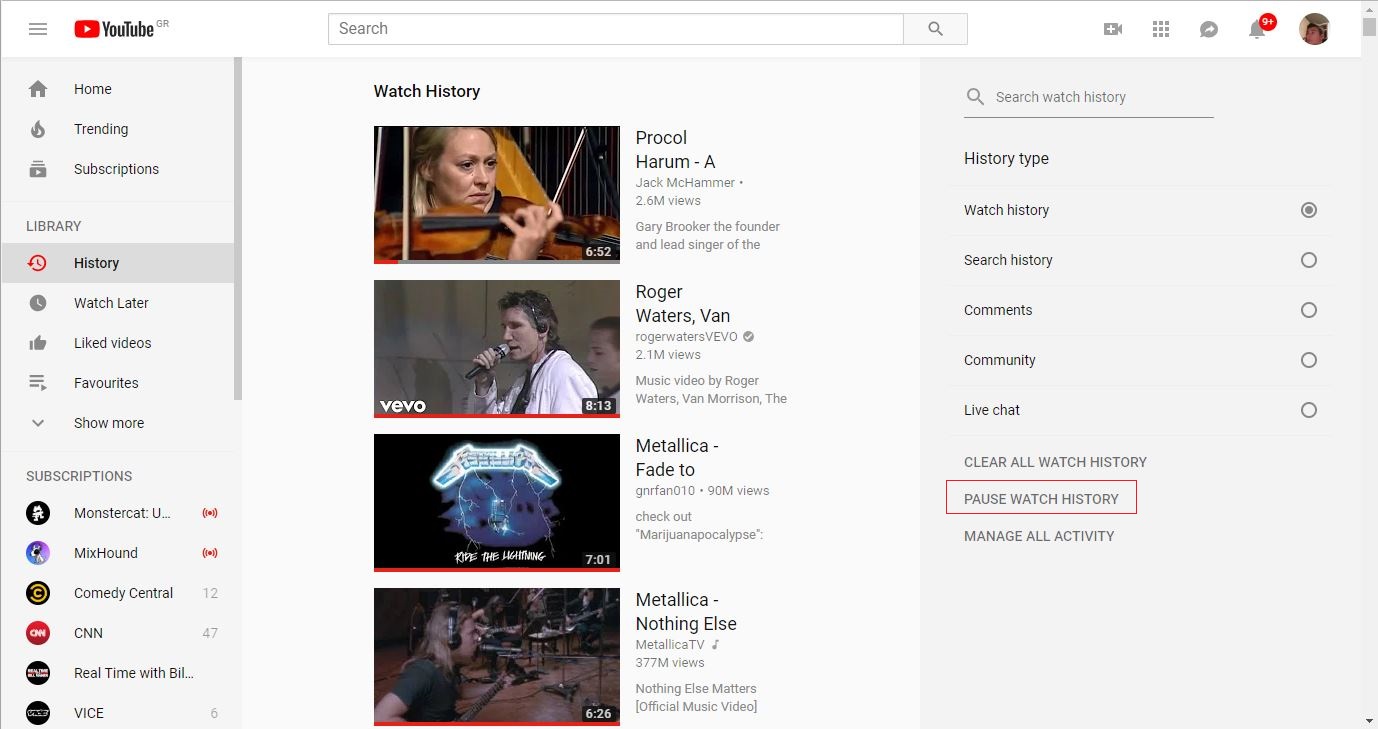Open Favourites playlist
1378x729 pixels.
pos(117,383)
